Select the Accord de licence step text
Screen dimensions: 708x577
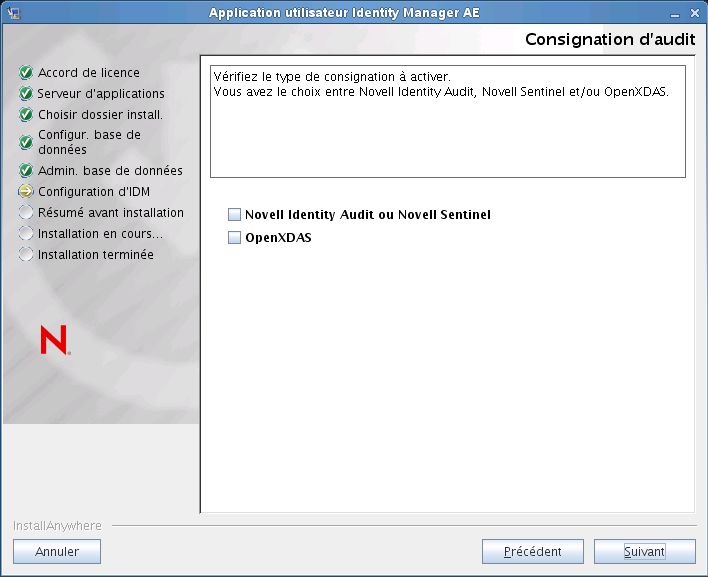(89, 73)
